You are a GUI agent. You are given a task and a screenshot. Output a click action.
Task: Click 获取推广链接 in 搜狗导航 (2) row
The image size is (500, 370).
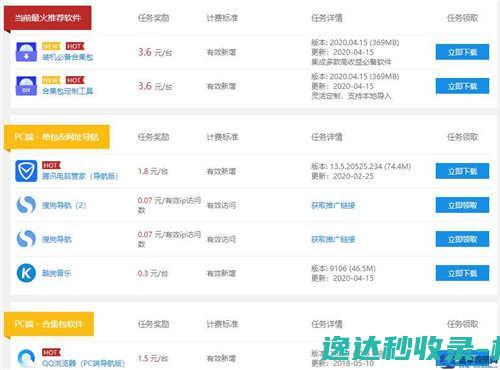(x=333, y=205)
